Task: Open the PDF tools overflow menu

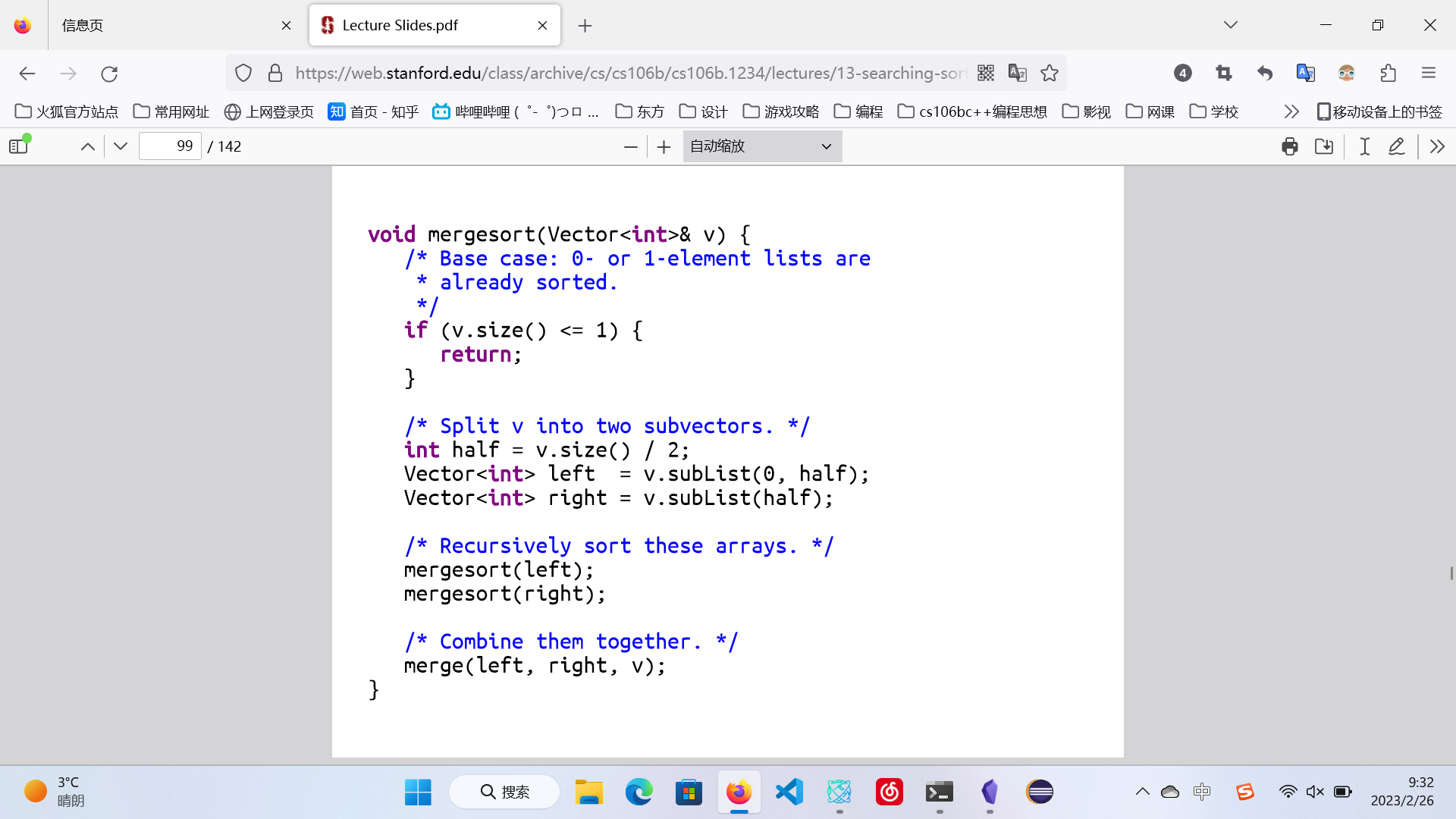Action: pos(1438,146)
